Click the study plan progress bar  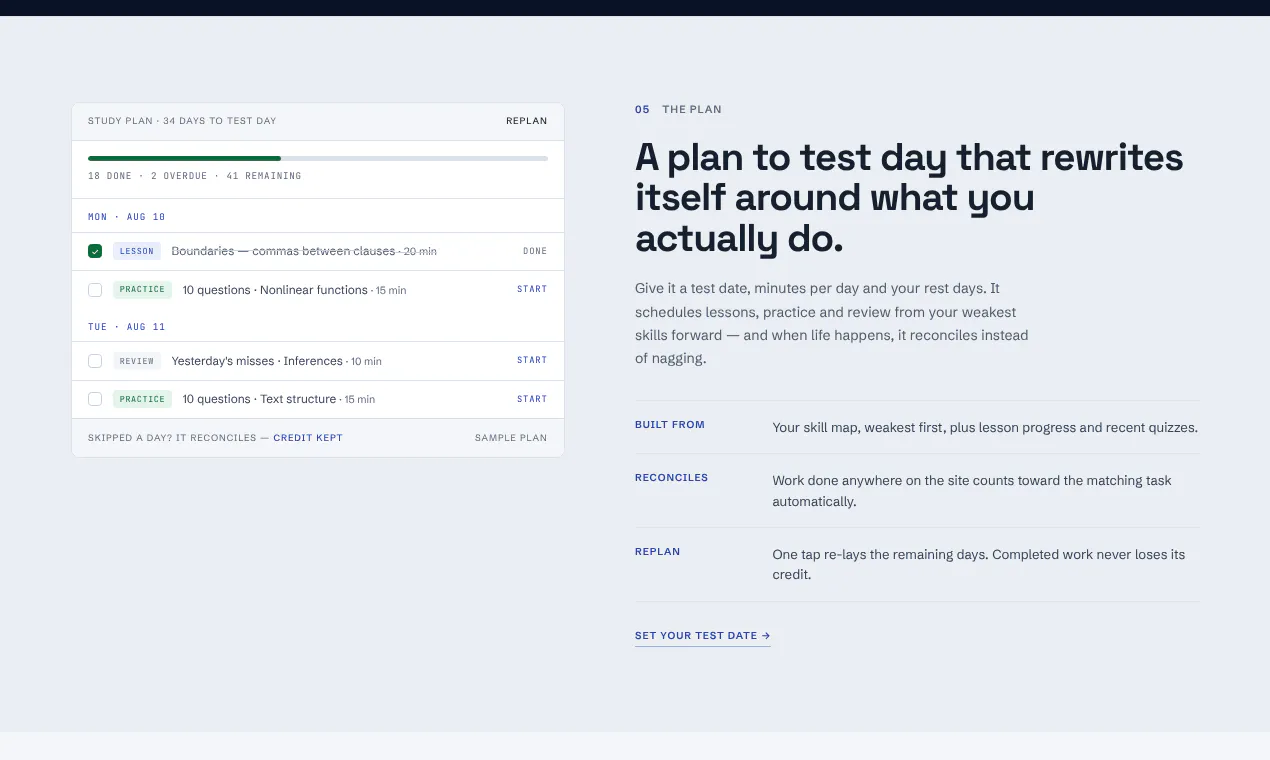pyautogui.click(x=318, y=158)
